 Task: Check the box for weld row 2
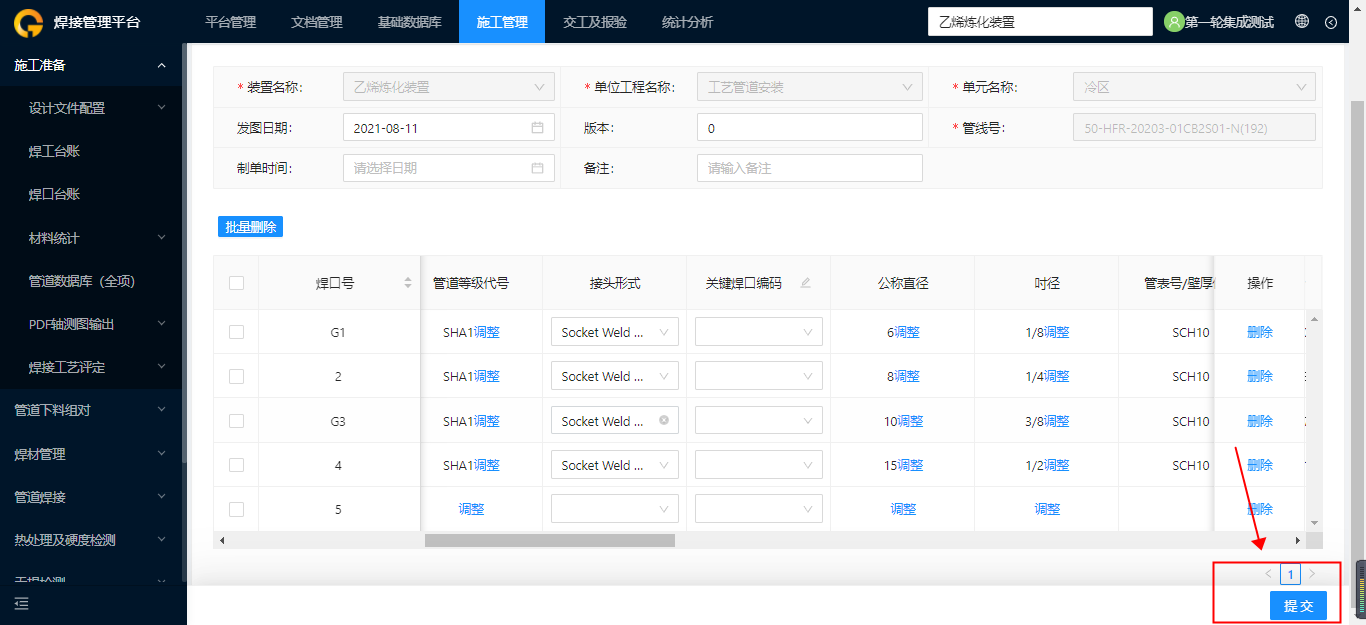point(236,376)
